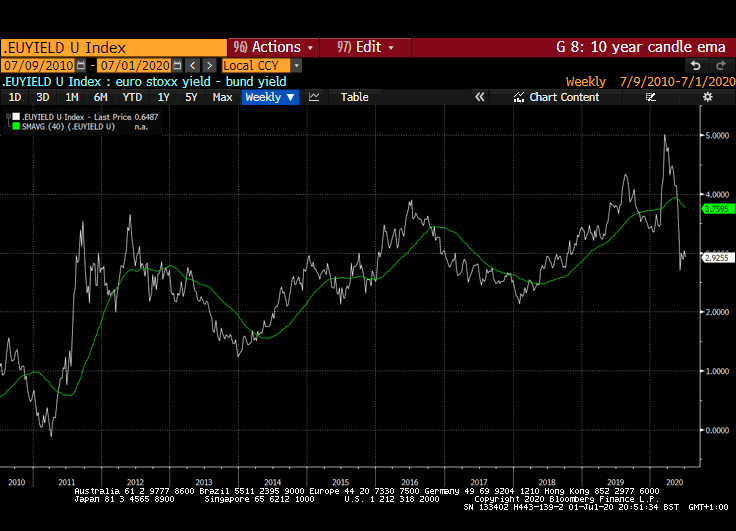Select the 5Y time range tab
This screenshot has height=531, width=736.
click(x=191, y=97)
